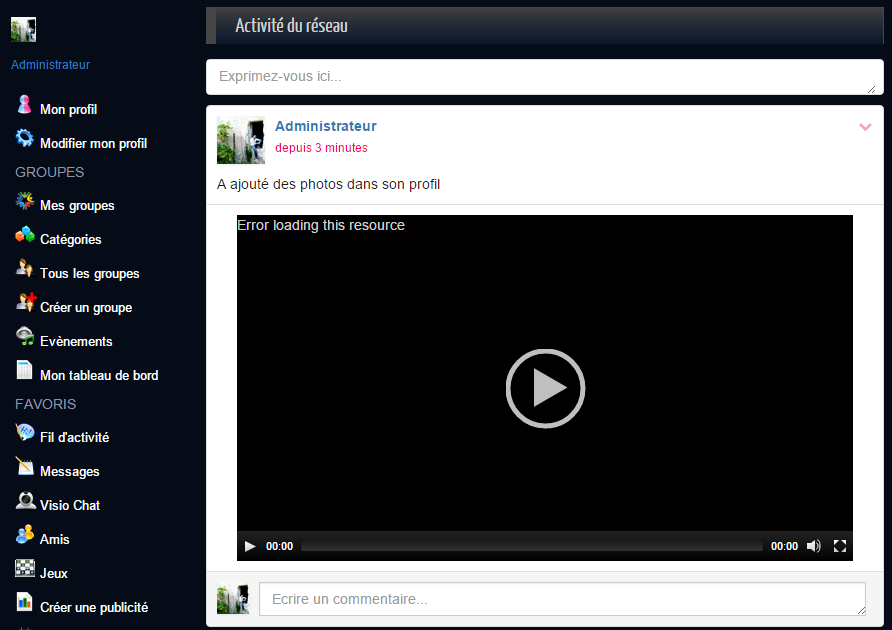Open Mon tableau de bord link

pos(99,376)
